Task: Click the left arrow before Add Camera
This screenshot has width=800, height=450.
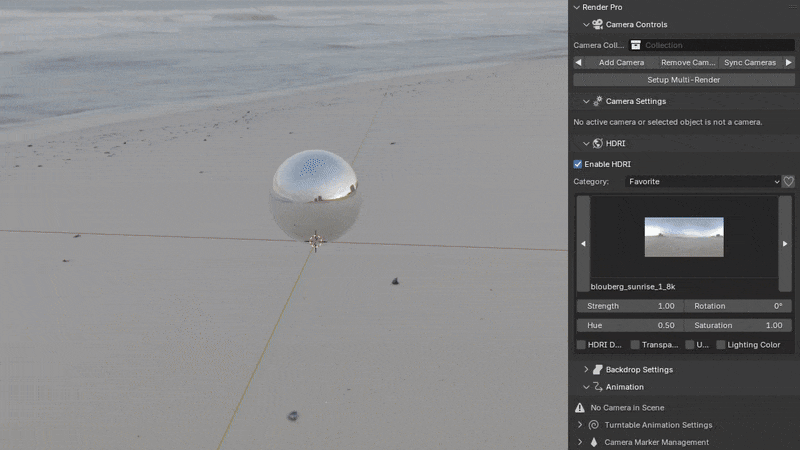Action: [x=578, y=62]
